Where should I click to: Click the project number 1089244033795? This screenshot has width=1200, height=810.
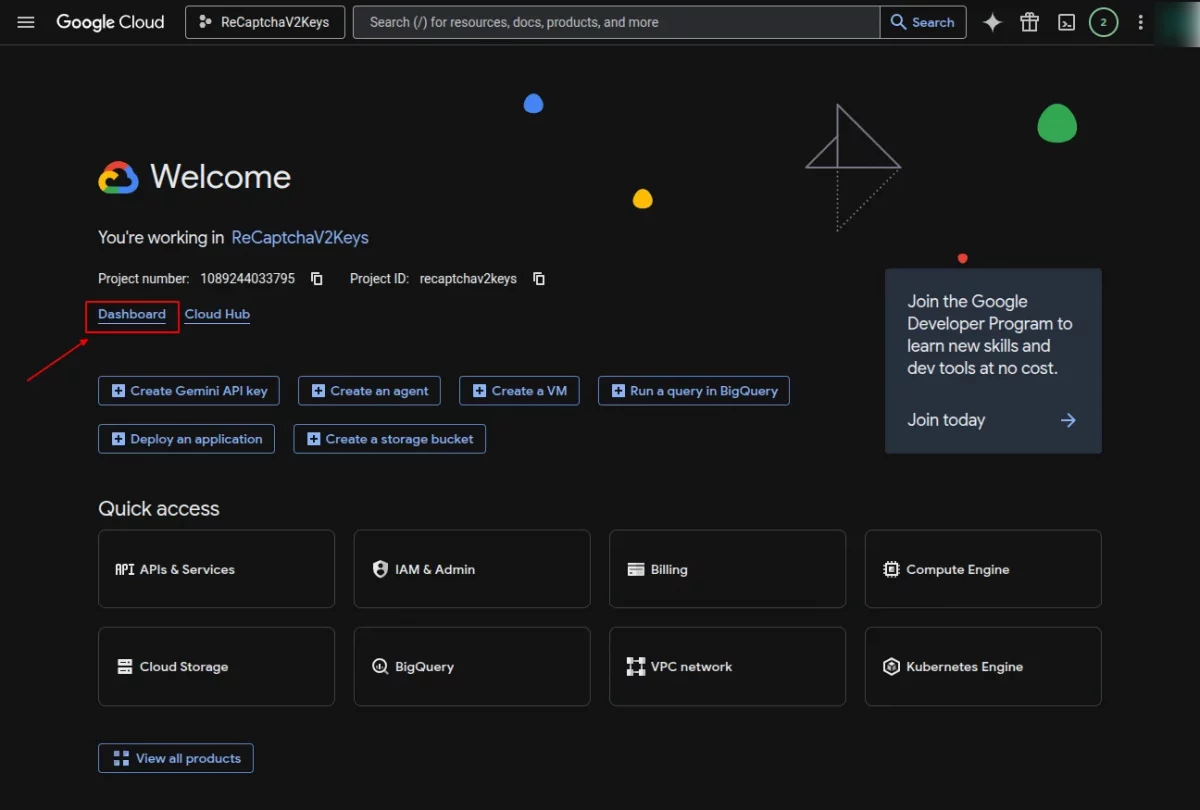click(247, 279)
